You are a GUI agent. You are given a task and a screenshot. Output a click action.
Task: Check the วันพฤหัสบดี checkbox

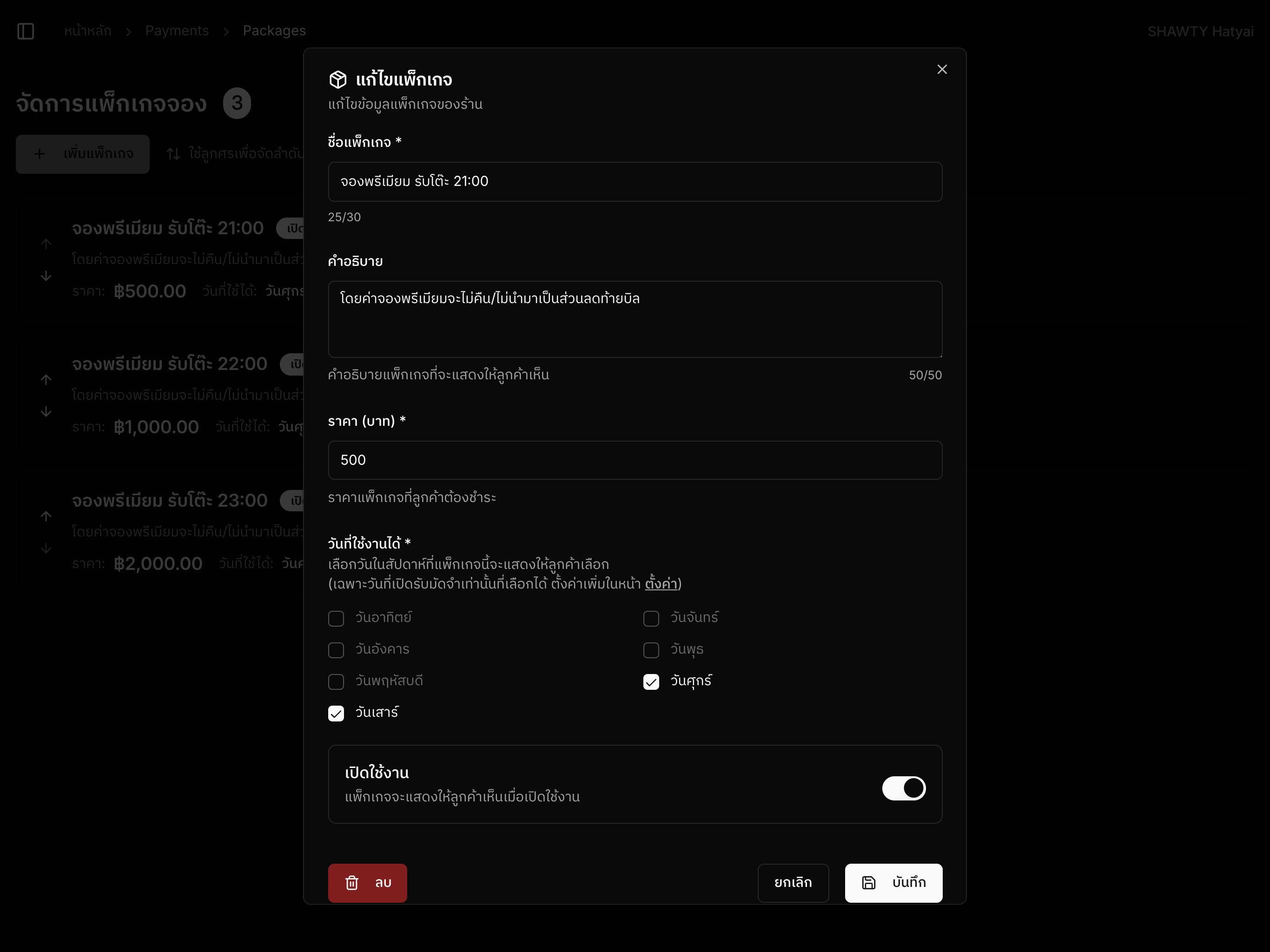point(336,681)
